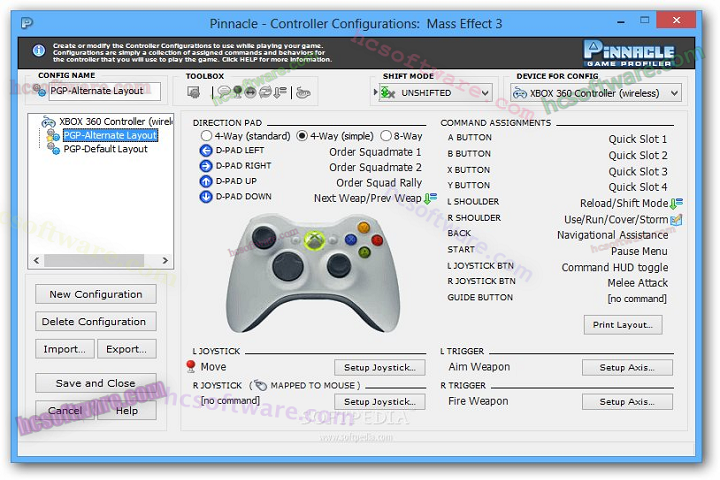
Task: Click the blue info icon in header
Action: pos(39,50)
